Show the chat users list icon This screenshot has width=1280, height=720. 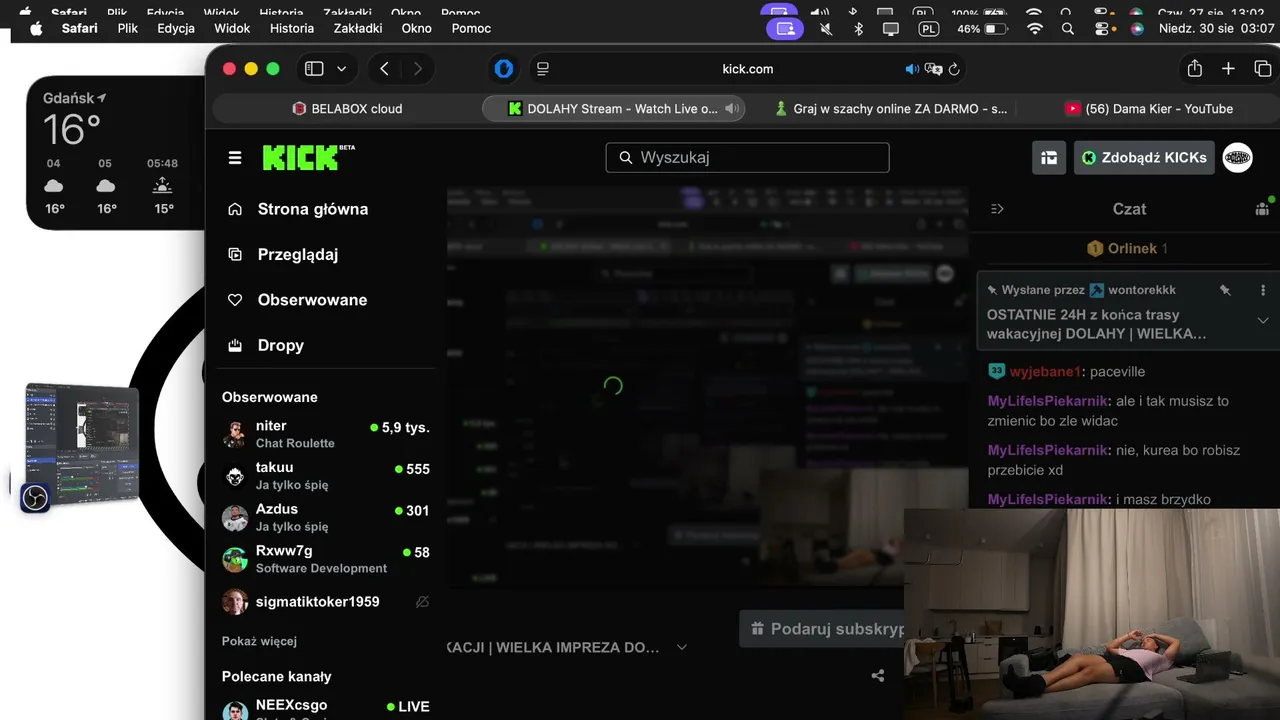[x=1262, y=209]
